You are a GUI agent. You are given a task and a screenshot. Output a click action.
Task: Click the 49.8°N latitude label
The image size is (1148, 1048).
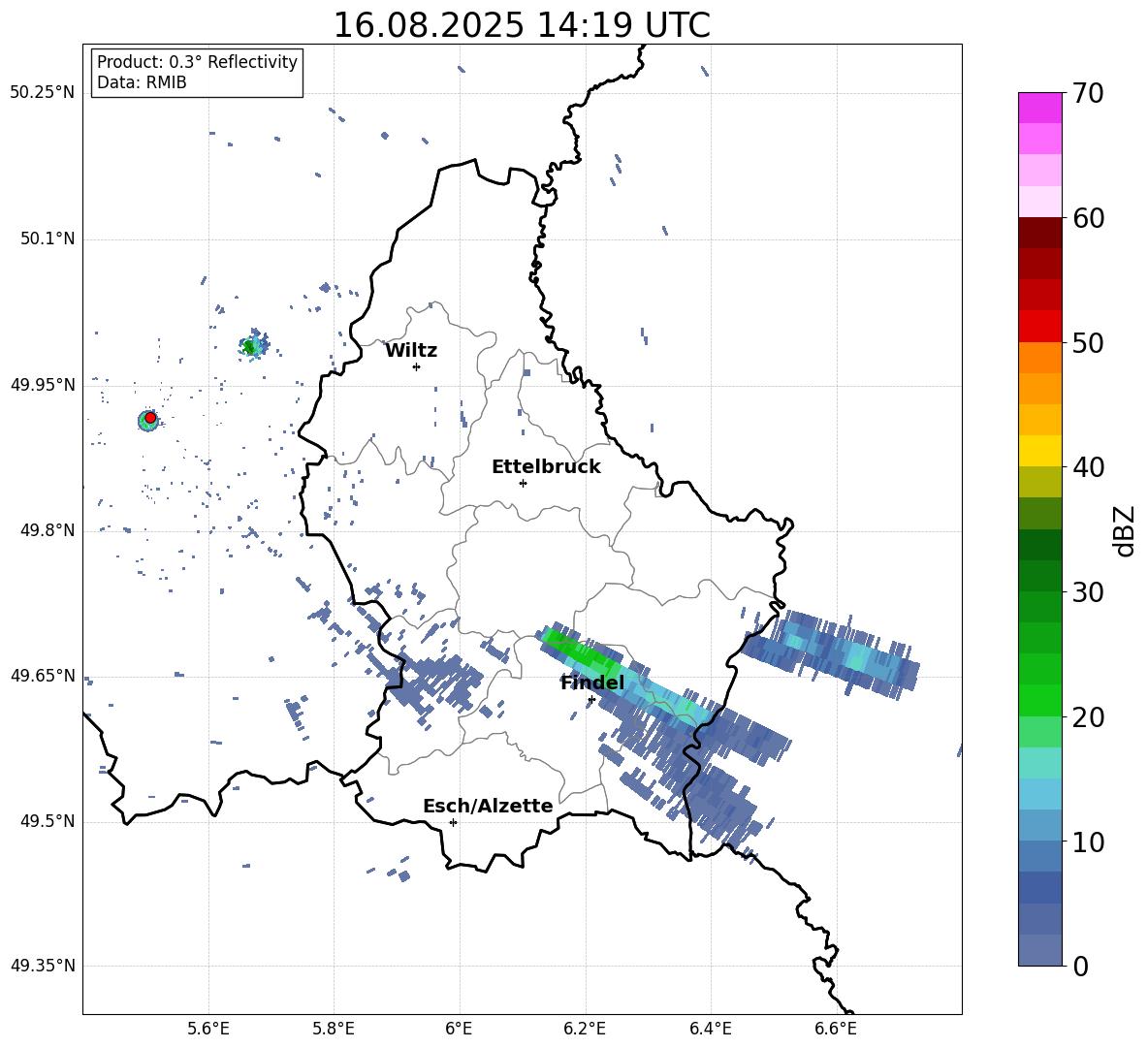point(48,530)
